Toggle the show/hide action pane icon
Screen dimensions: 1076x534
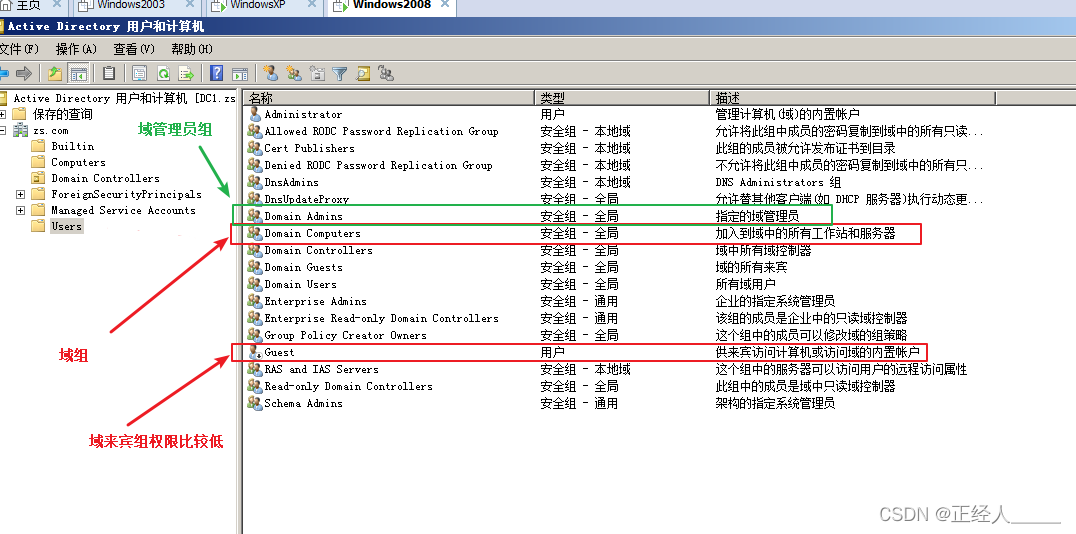pyautogui.click(x=239, y=73)
